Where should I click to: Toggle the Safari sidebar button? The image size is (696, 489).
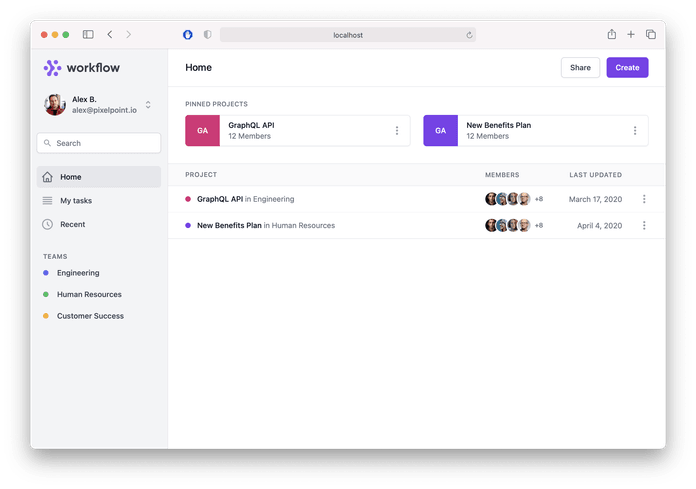[x=88, y=34]
